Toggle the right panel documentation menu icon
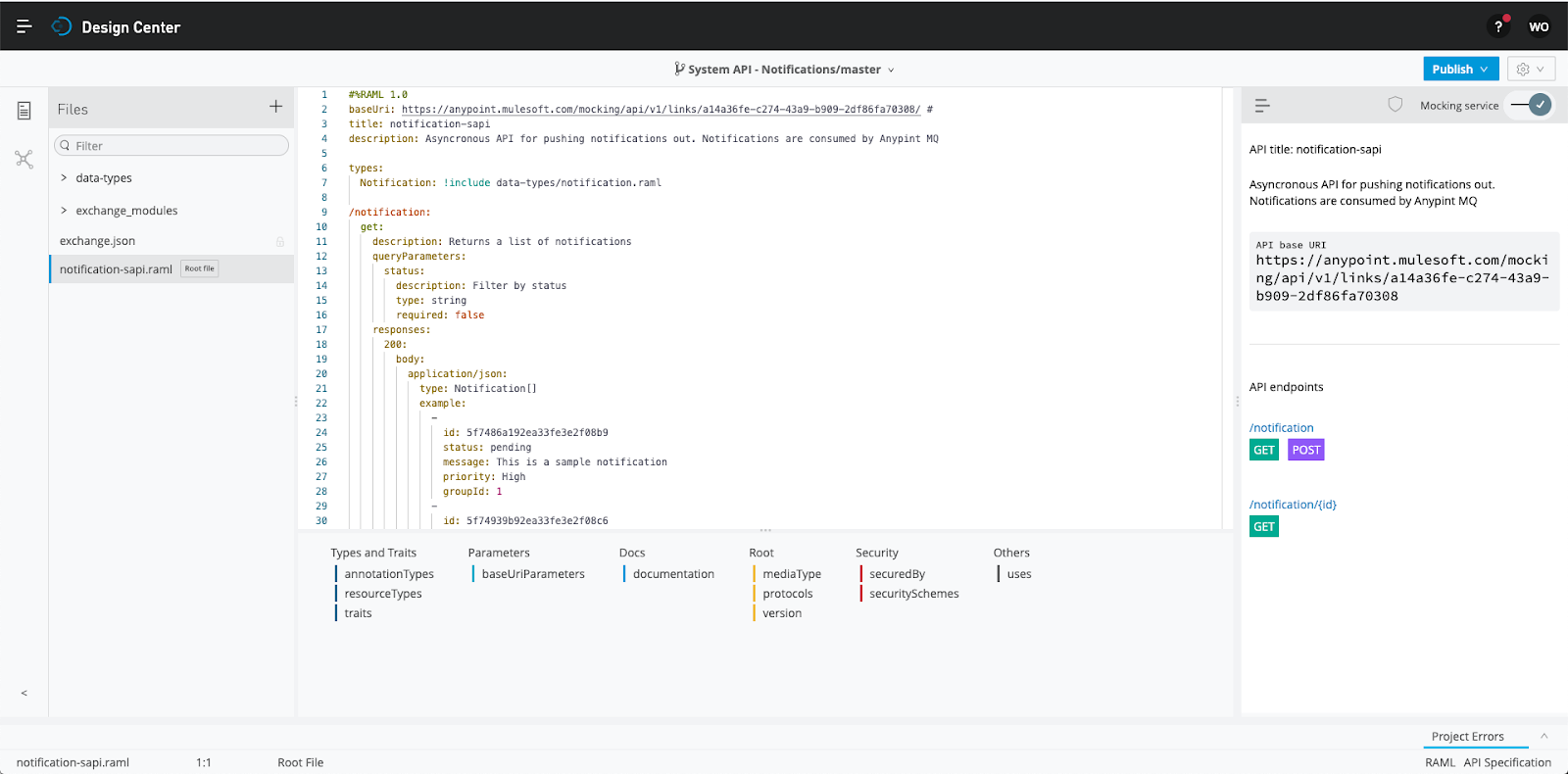 click(1262, 106)
